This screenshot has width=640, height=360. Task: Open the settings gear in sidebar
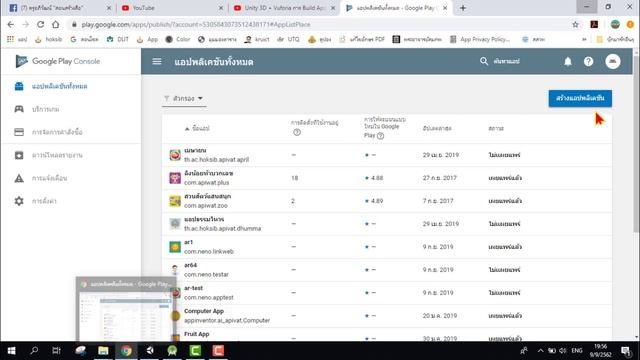click(x=19, y=201)
